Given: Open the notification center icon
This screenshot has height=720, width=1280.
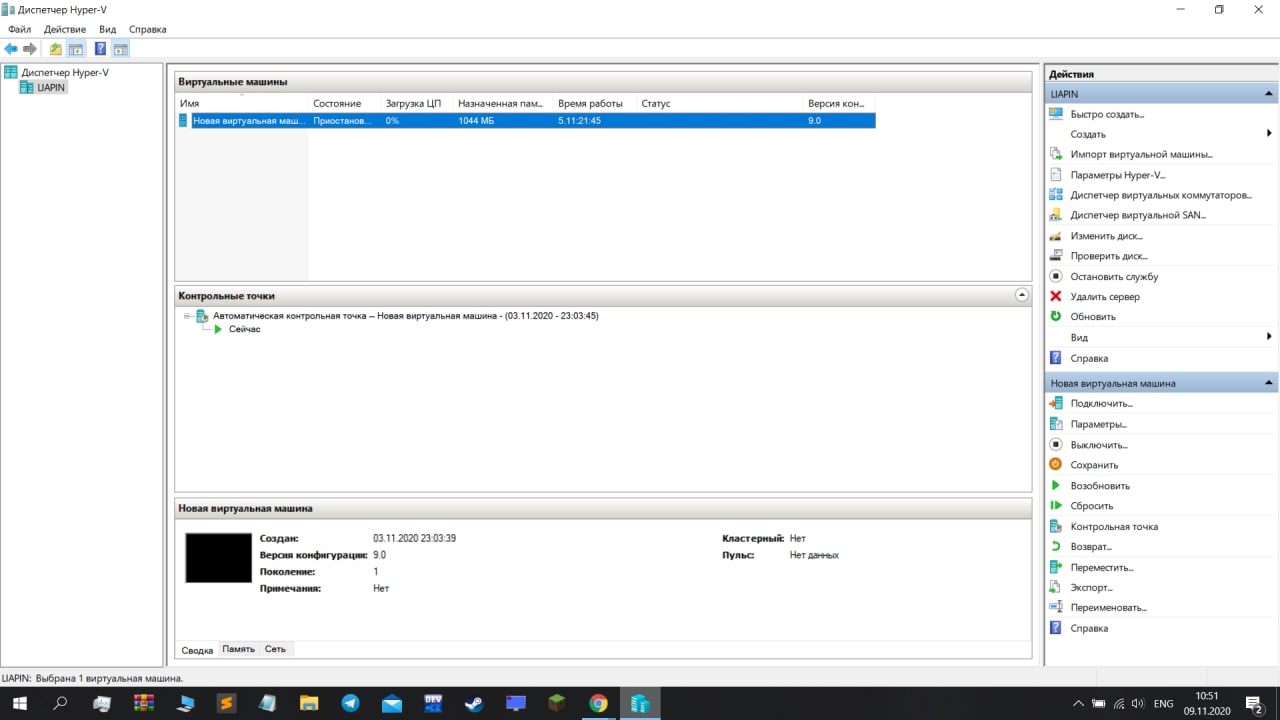Looking at the screenshot, I should (x=1254, y=704).
